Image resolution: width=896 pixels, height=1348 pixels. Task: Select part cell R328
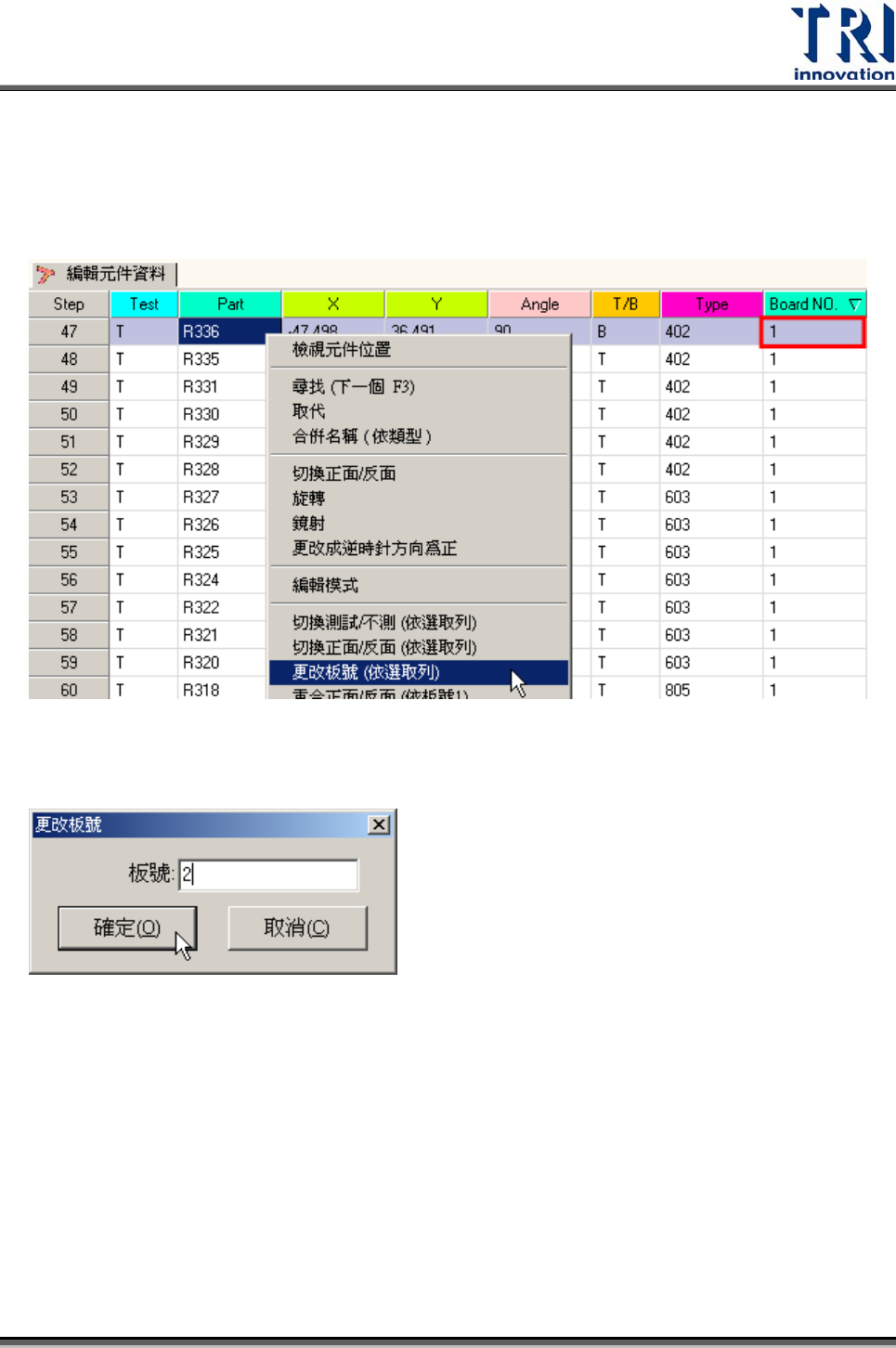[223, 470]
